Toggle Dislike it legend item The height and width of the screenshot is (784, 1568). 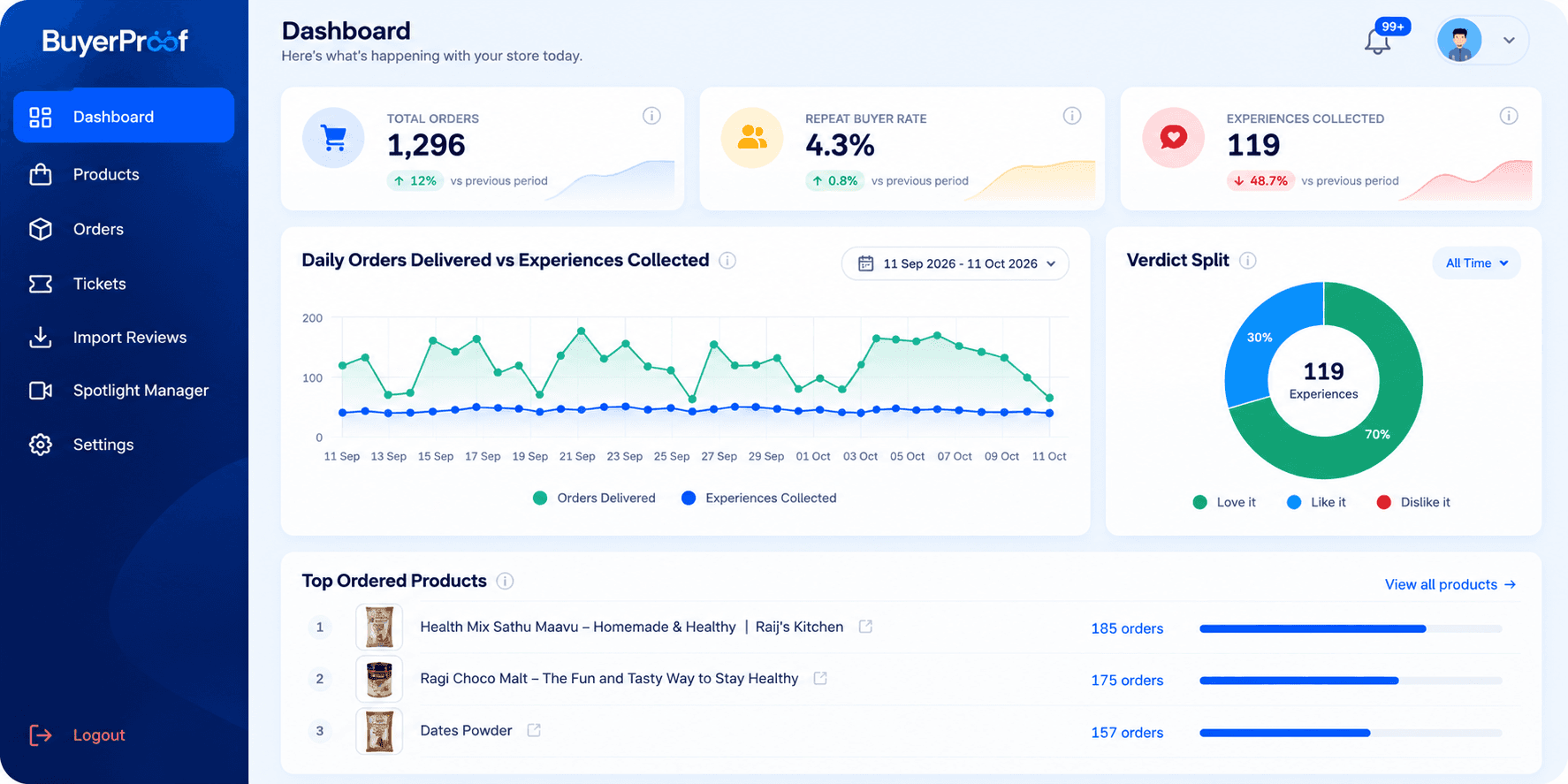[x=1413, y=502]
